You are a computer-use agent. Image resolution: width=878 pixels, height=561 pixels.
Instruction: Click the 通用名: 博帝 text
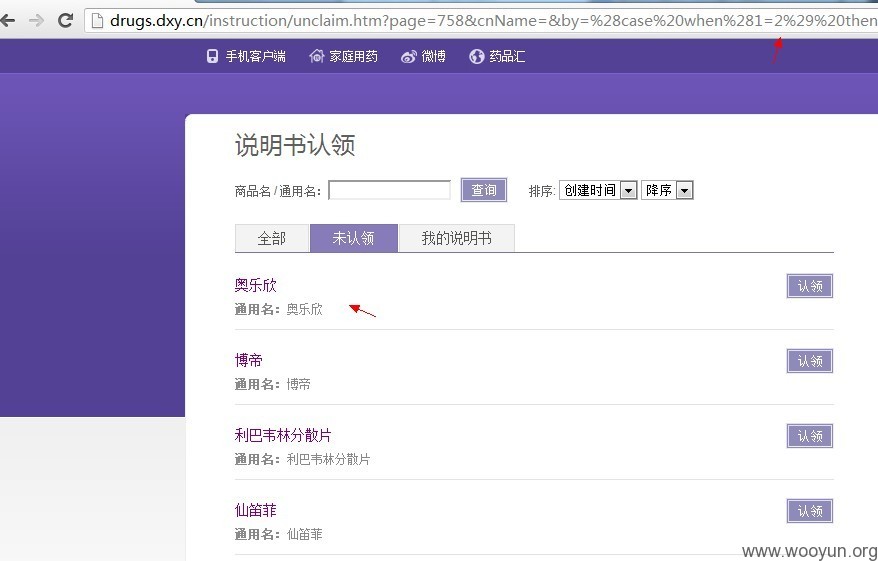tap(273, 385)
